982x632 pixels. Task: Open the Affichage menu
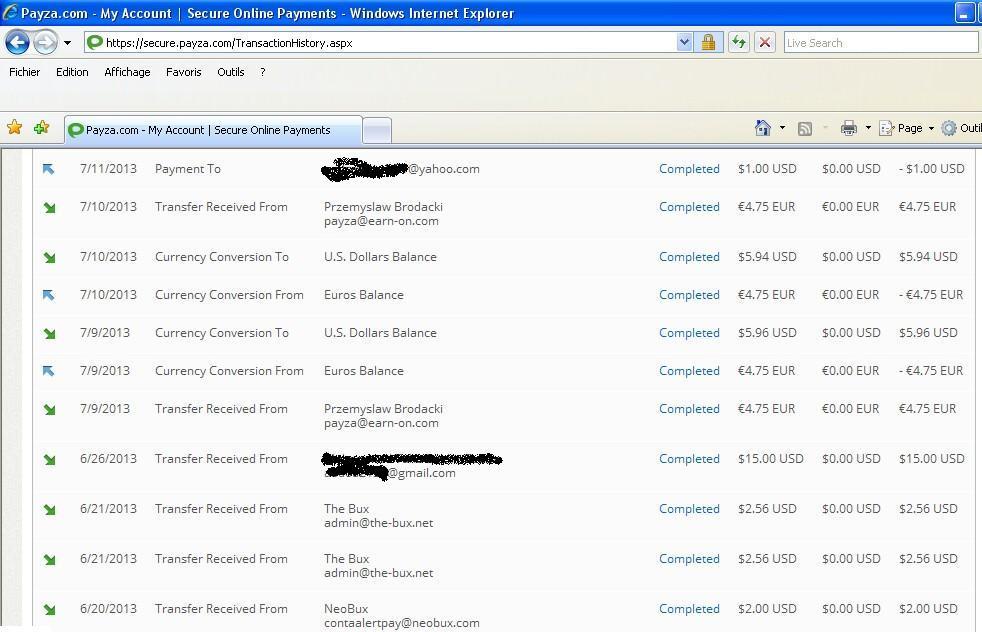point(127,72)
